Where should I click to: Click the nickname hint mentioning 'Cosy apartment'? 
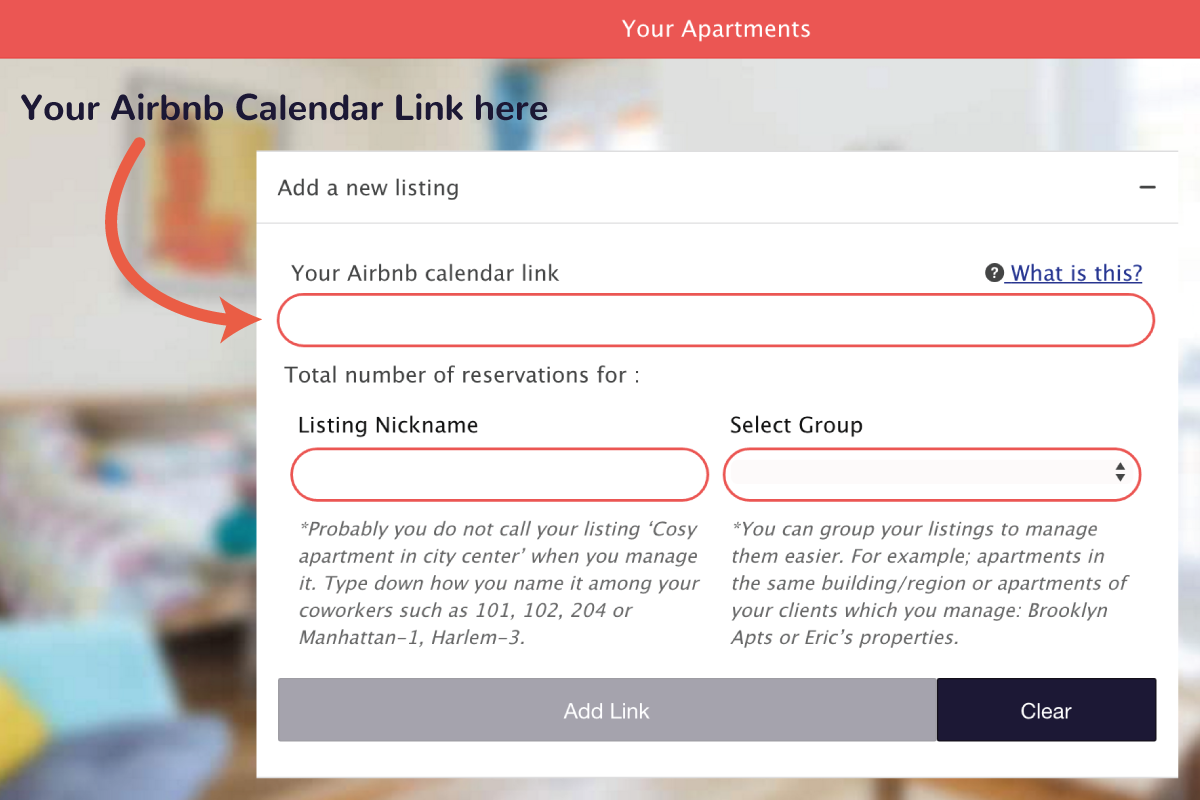[498, 583]
